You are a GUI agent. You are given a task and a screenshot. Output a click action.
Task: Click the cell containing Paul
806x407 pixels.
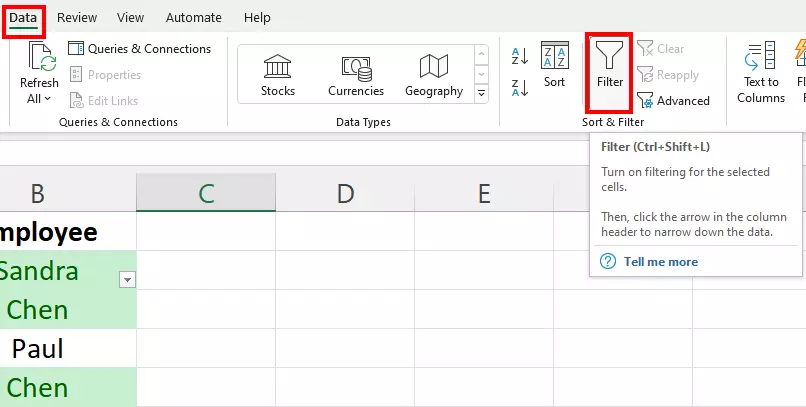click(x=38, y=349)
